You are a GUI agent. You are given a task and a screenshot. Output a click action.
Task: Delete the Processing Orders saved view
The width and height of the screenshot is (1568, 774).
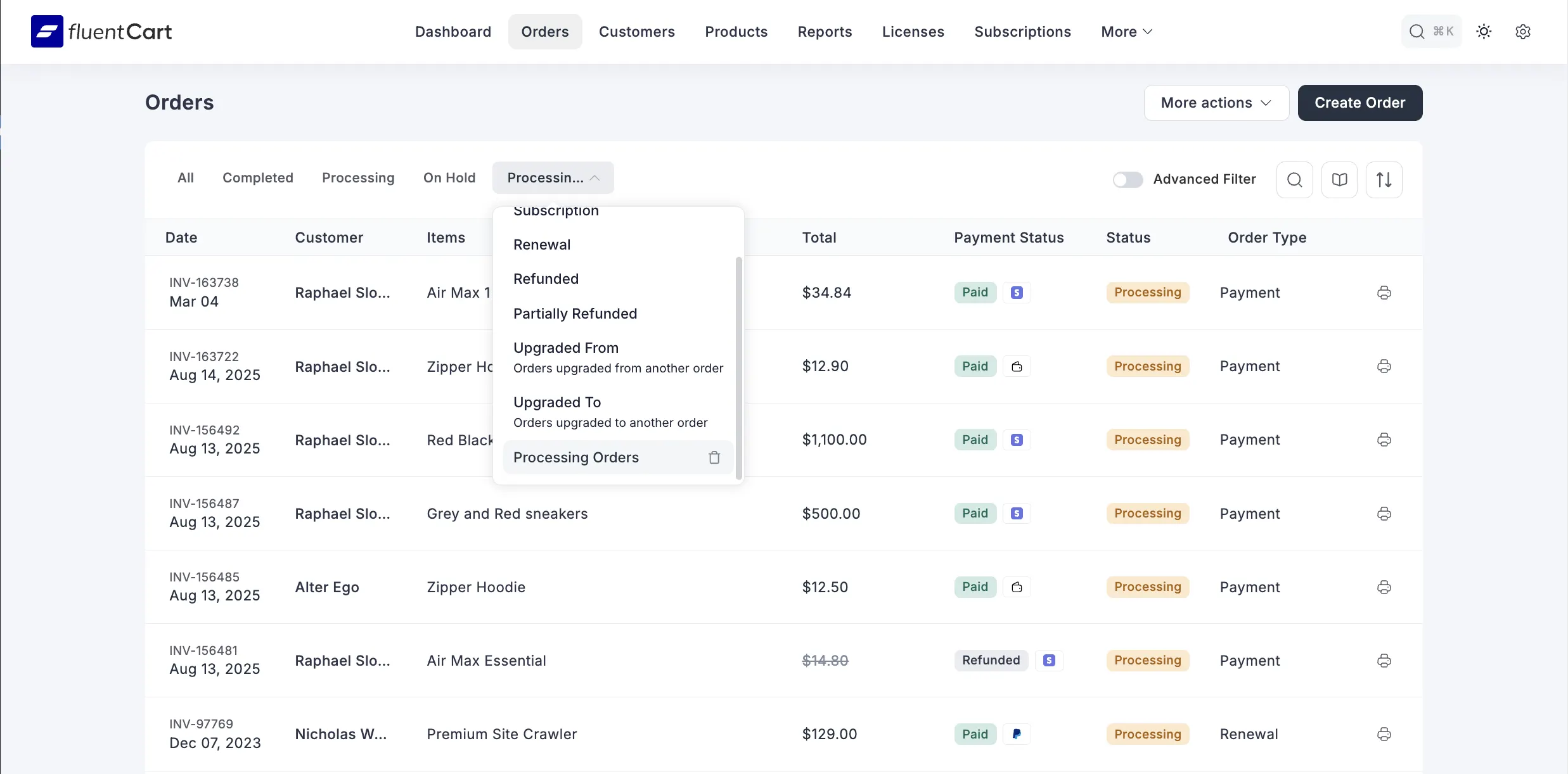[714, 457]
